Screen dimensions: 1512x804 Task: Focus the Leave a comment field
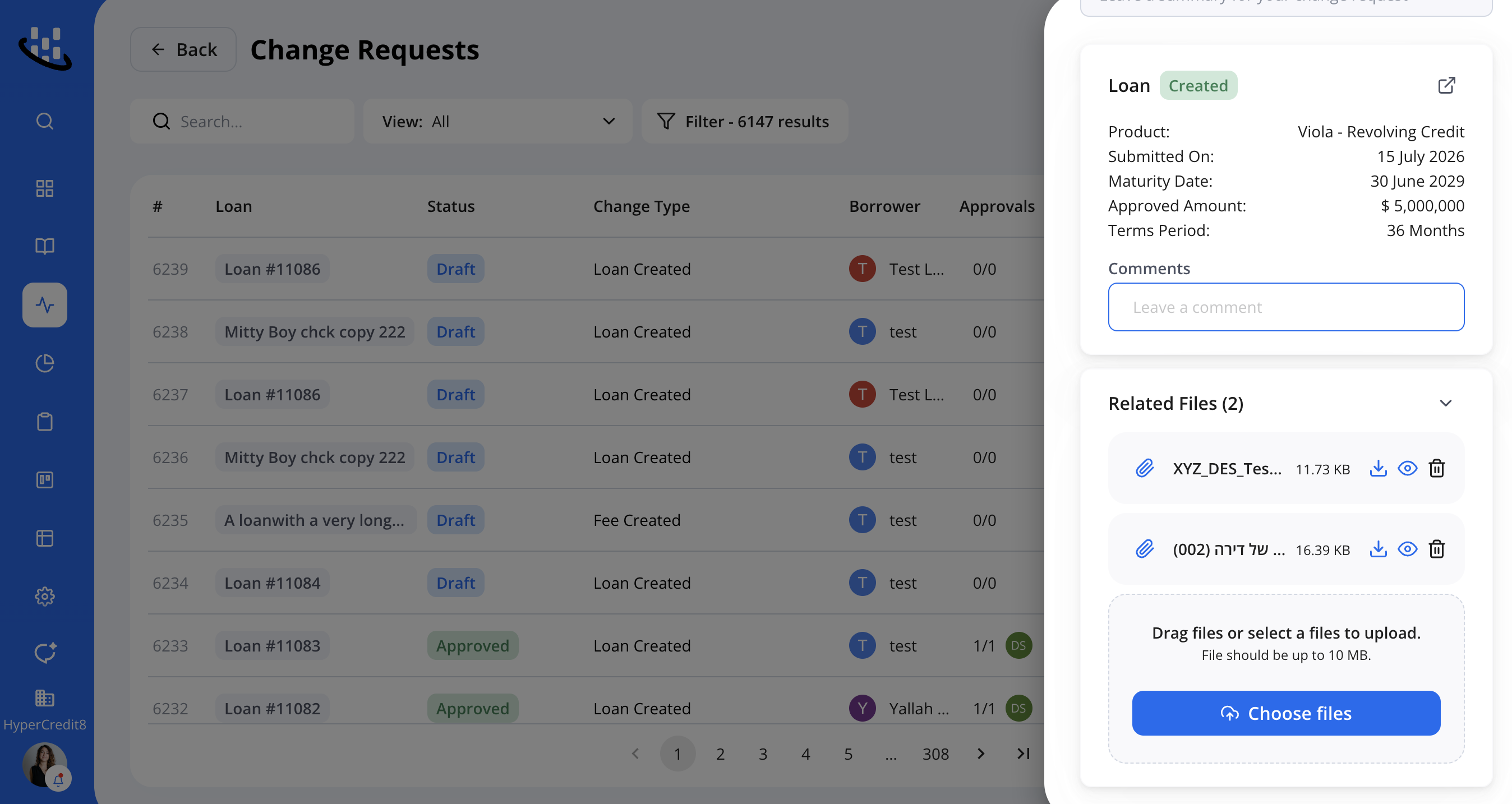tap(1286, 307)
